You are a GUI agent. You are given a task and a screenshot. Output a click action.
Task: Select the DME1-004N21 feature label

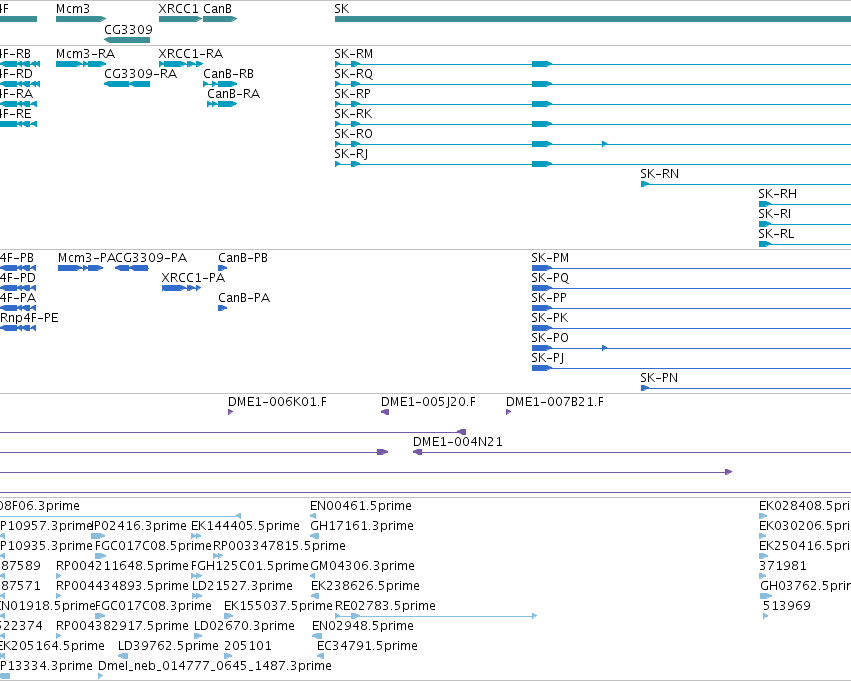(458, 442)
